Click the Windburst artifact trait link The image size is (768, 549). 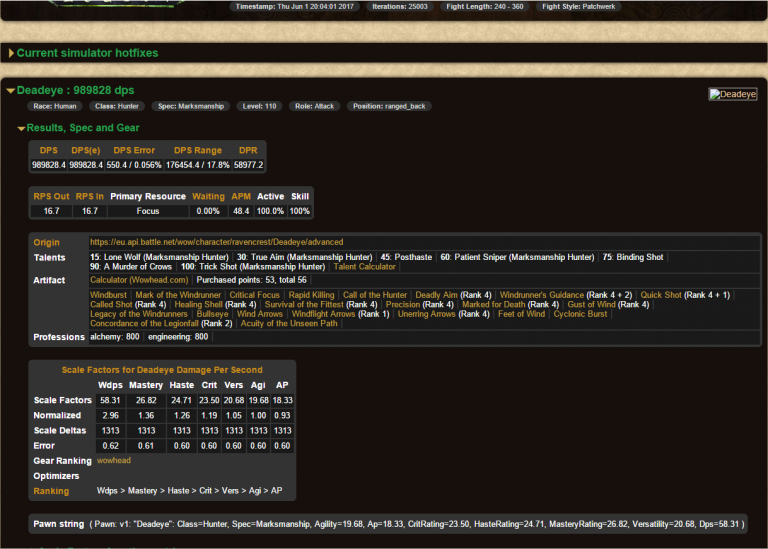(x=108, y=295)
